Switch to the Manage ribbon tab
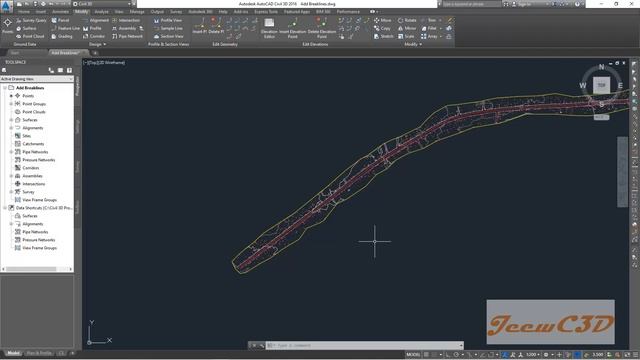640x360 pixels. tap(137, 12)
